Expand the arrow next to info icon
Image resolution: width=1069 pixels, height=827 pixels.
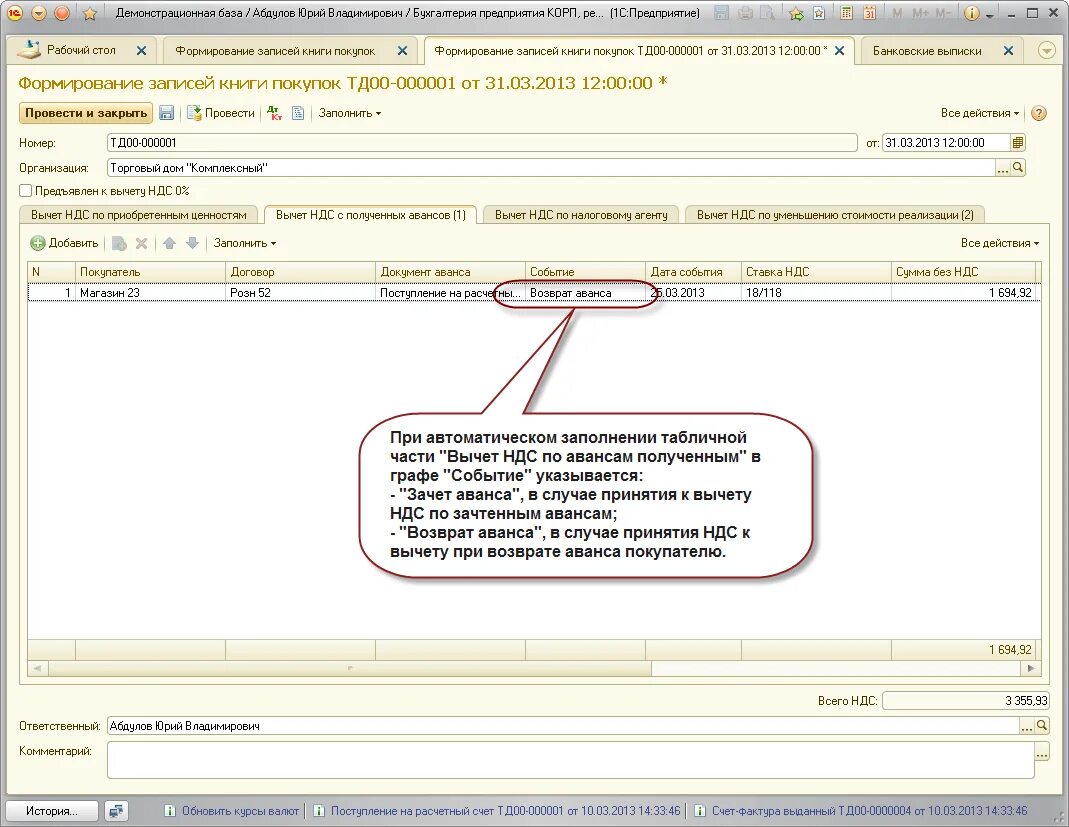coord(990,15)
